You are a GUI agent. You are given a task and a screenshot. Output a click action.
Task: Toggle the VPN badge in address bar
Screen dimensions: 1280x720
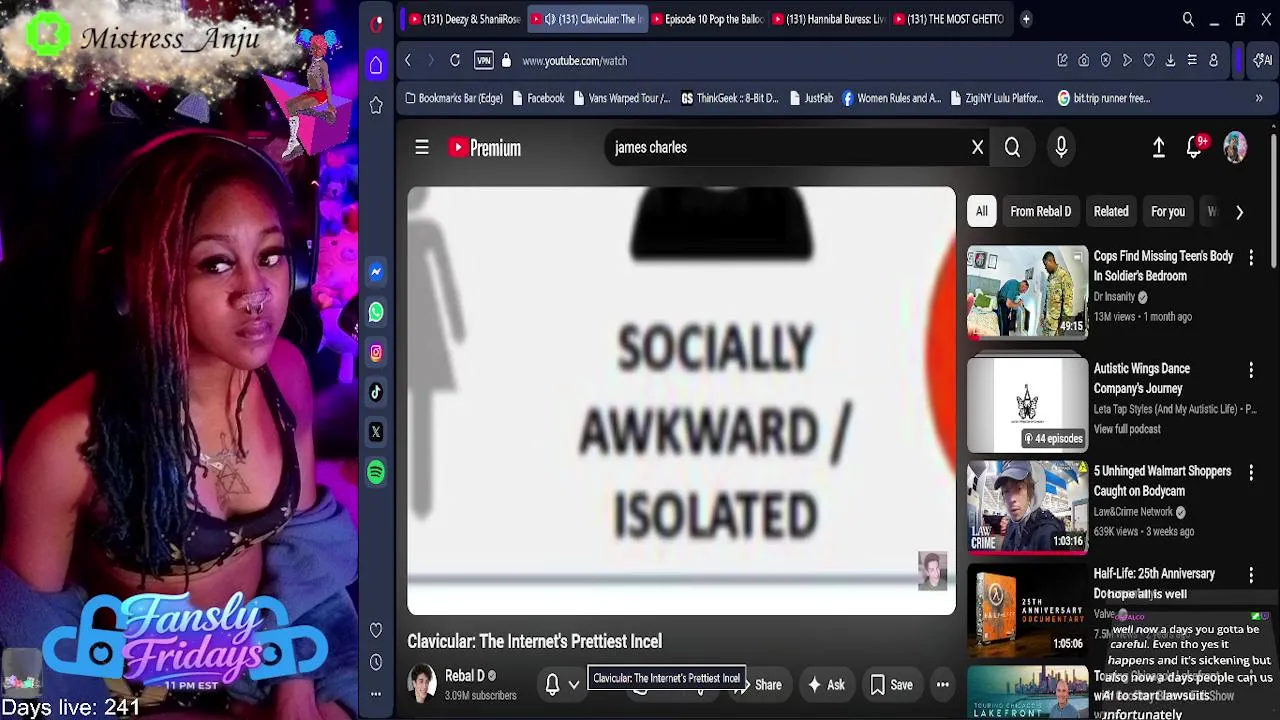coord(484,61)
